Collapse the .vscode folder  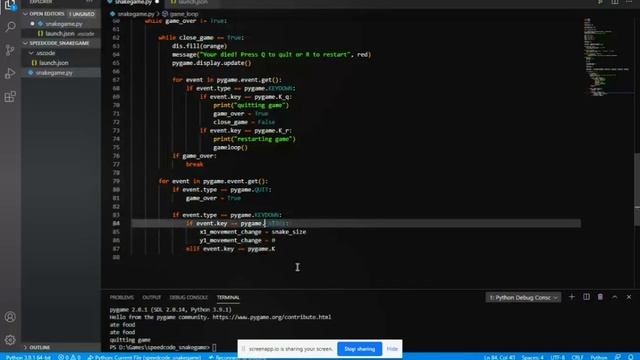[46, 53]
